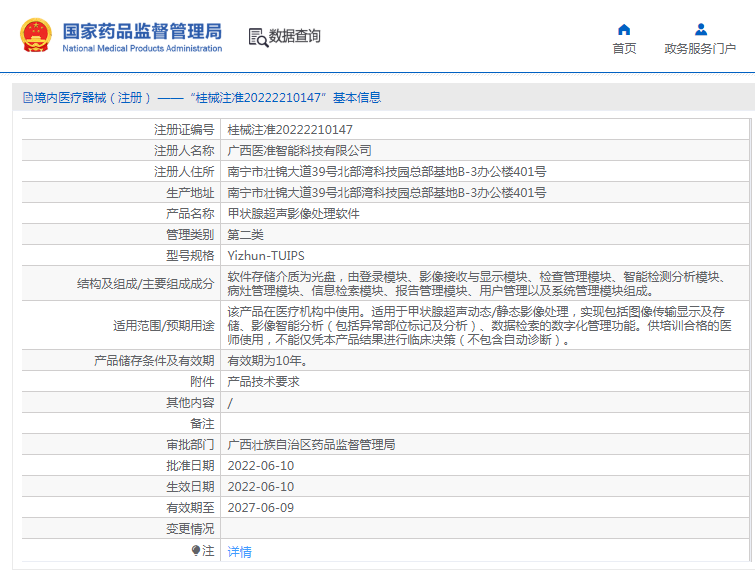Select 广西医准智能科技有限公司 cell
Image resolution: width=755 pixels, height=570 pixels.
(x=299, y=151)
